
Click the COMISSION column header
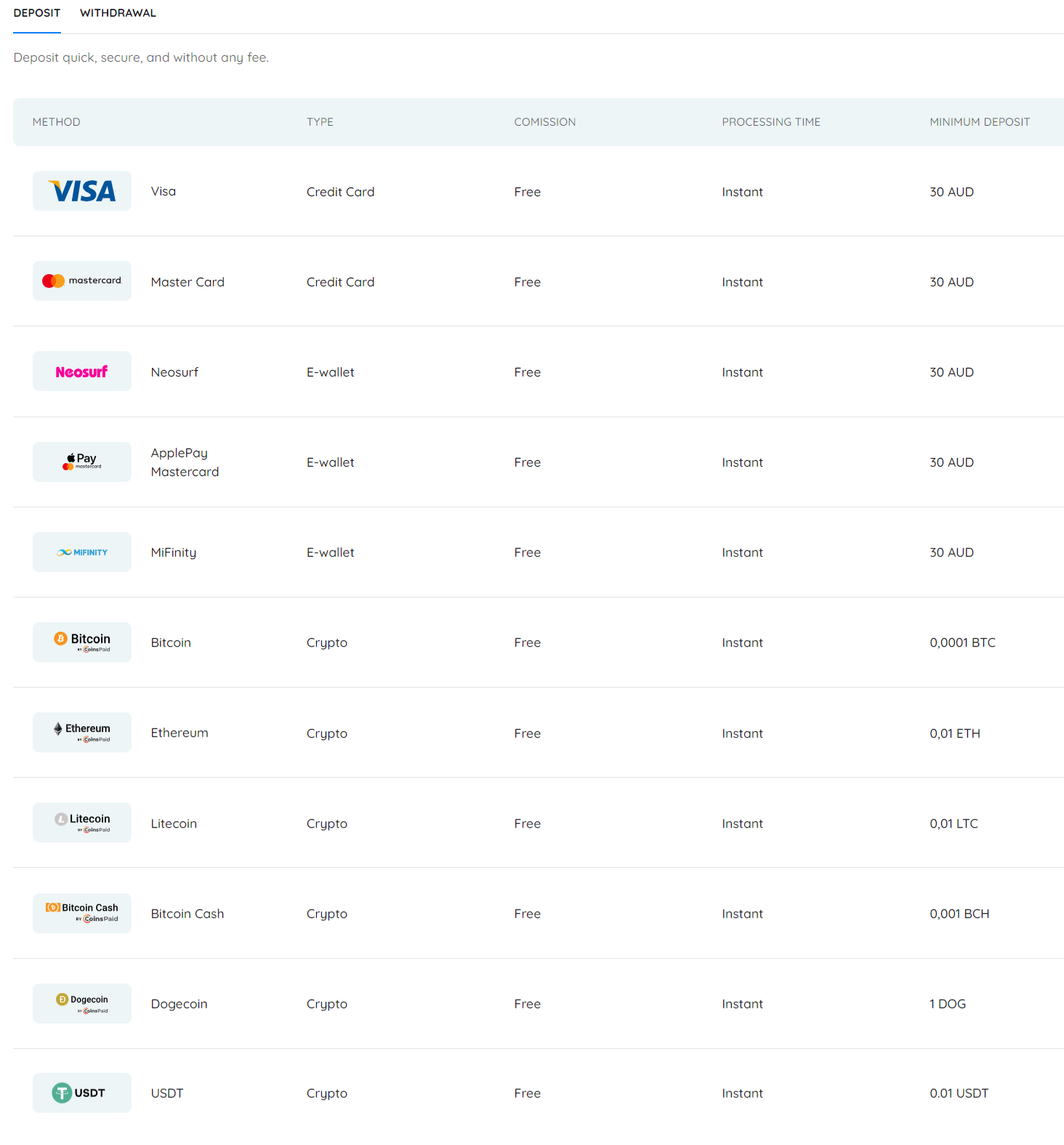point(545,122)
